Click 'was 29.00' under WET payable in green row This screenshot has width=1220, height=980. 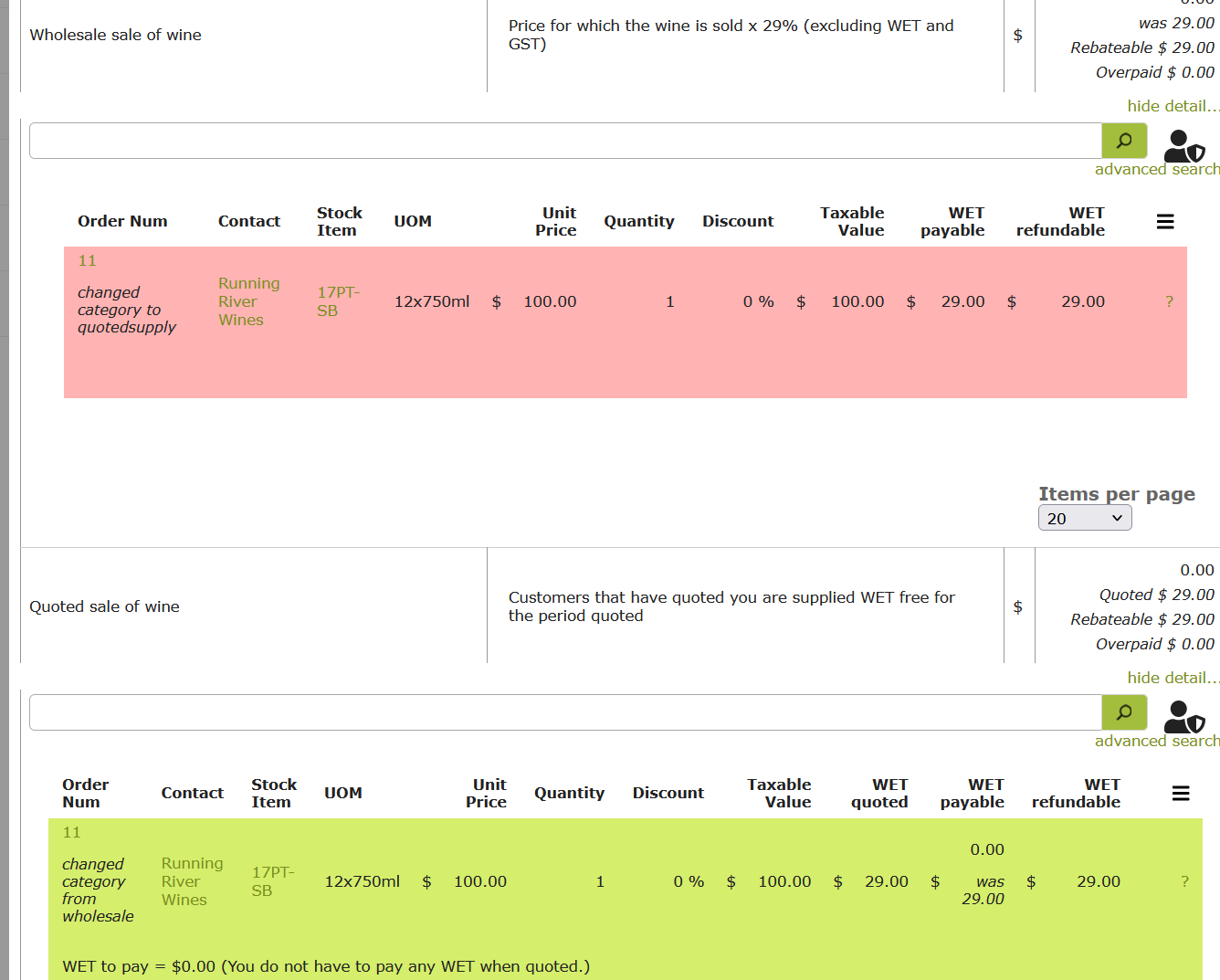pyautogui.click(x=983, y=890)
